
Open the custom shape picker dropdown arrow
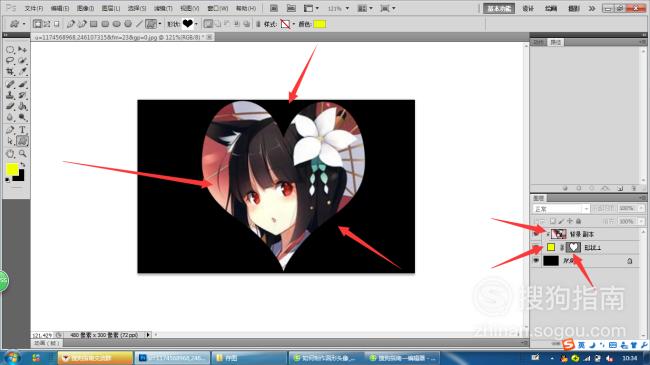tap(196, 24)
